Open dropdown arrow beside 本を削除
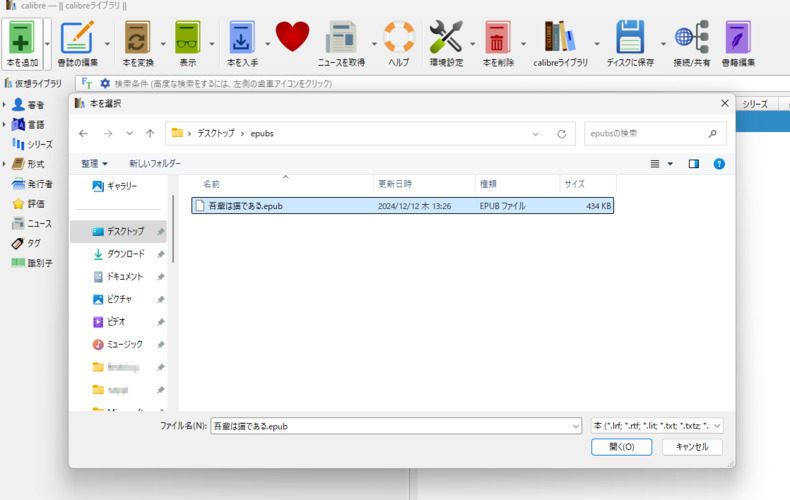 pos(523,44)
